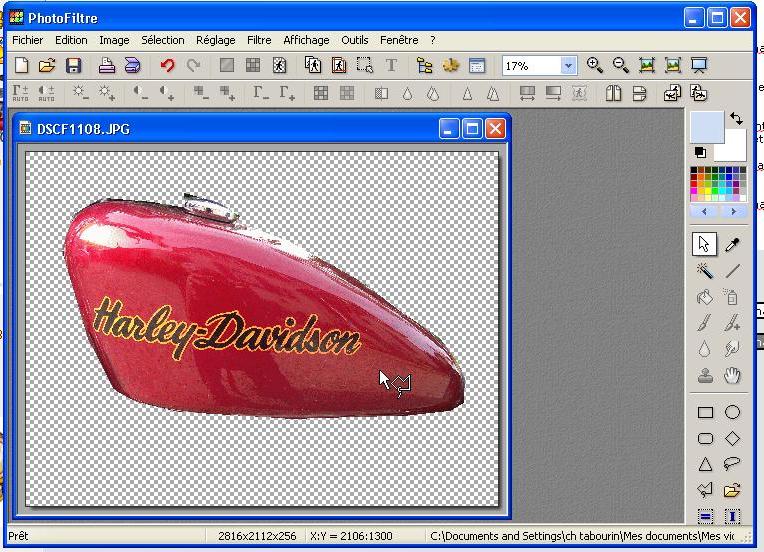
Task: Save the image with the floppy icon
Action: [x=74, y=65]
